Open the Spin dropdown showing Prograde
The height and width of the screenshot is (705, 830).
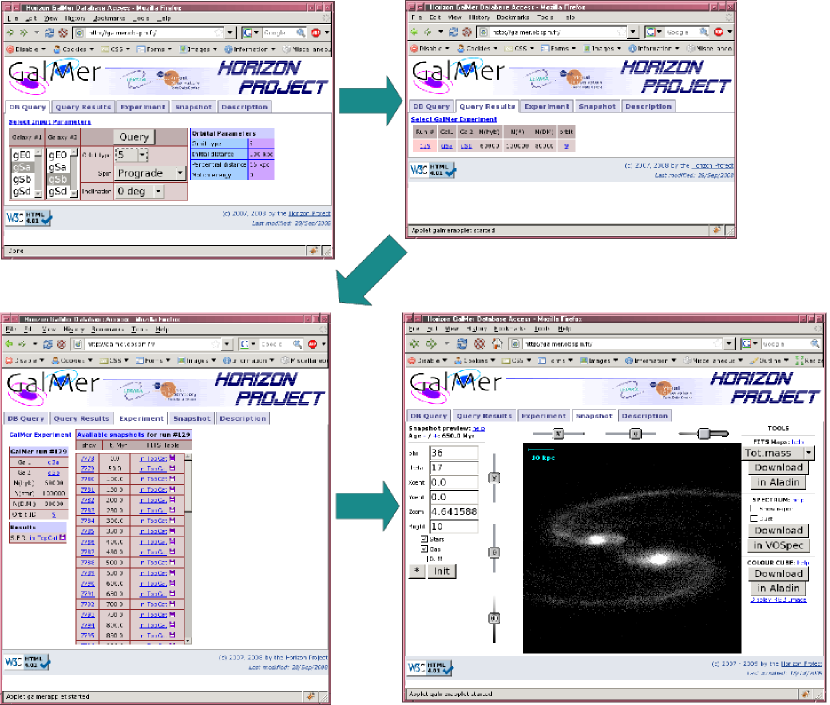pyautogui.click(x=149, y=172)
